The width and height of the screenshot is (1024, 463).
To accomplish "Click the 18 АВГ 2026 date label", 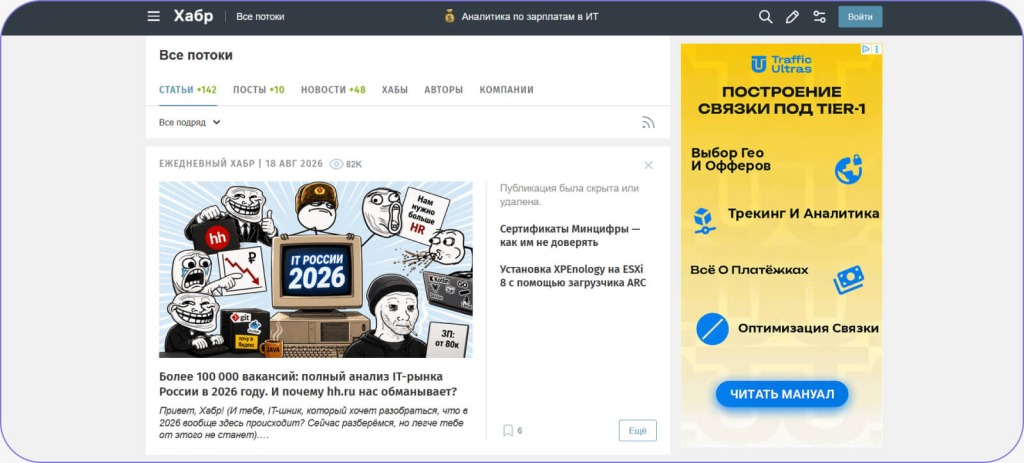I will click(294, 164).
